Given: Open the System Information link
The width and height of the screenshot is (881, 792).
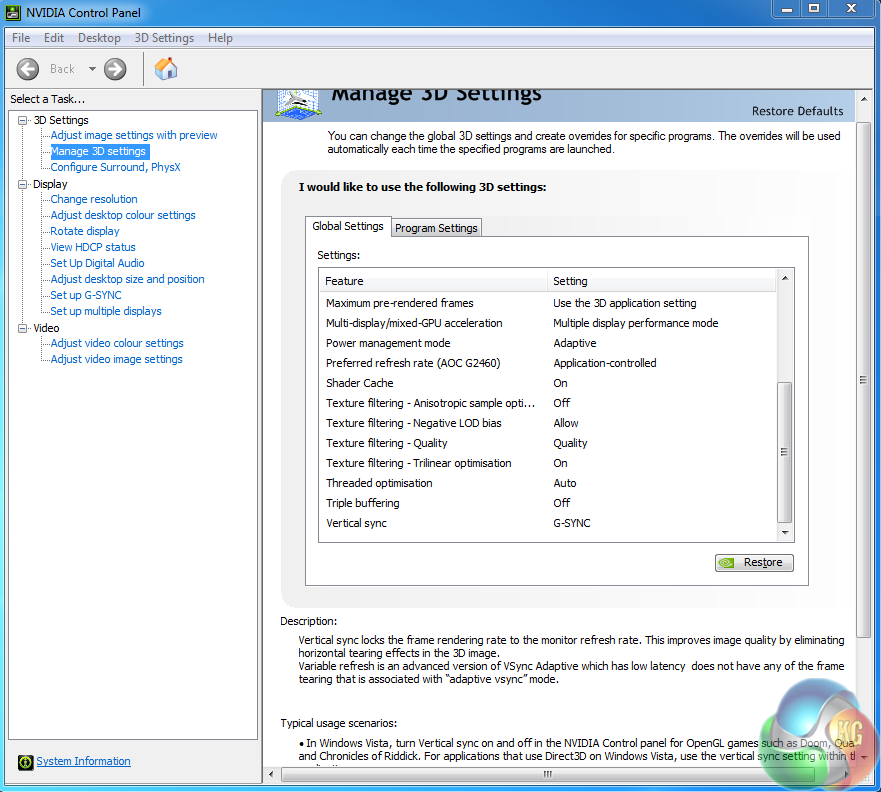Looking at the screenshot, I should pos(83,761).
